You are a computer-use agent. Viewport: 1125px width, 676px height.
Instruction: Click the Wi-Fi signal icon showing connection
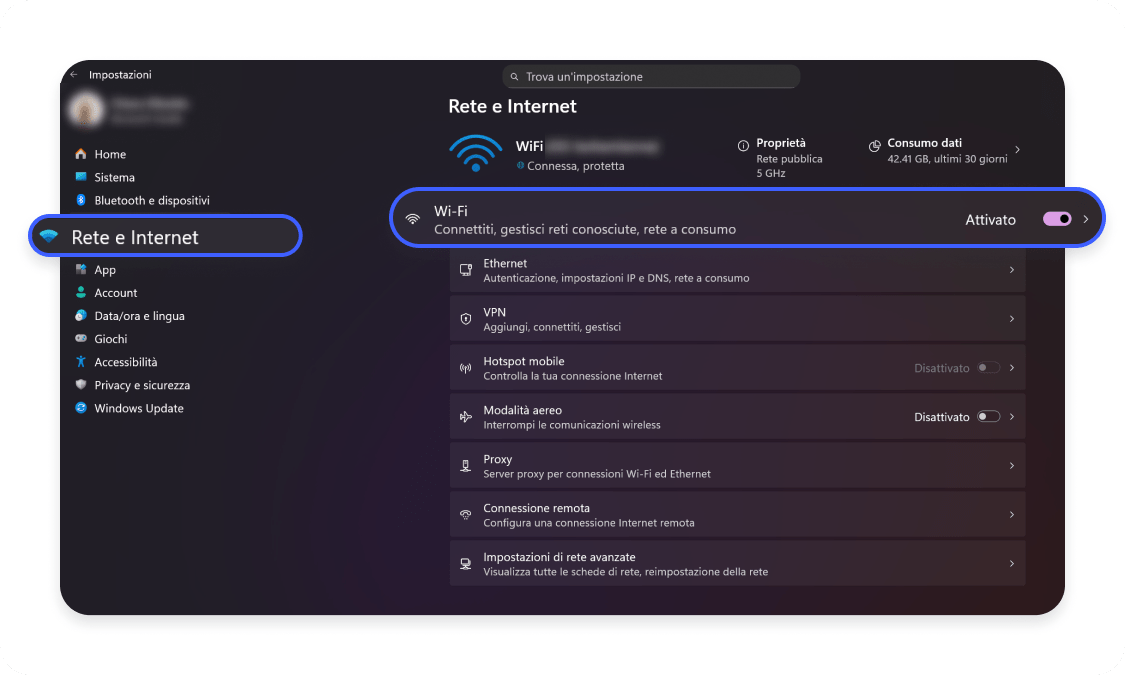point(475,151)
